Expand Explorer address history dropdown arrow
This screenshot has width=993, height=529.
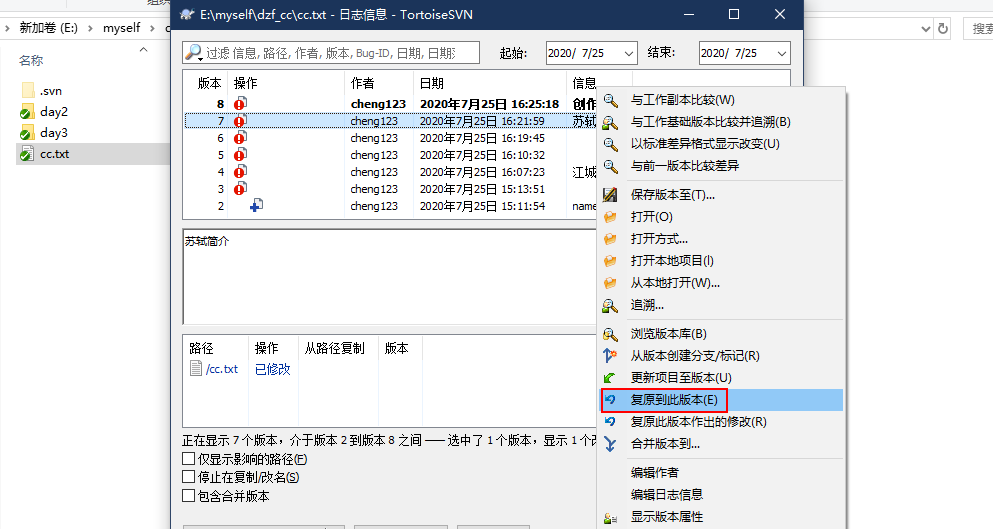click(925, 28)
